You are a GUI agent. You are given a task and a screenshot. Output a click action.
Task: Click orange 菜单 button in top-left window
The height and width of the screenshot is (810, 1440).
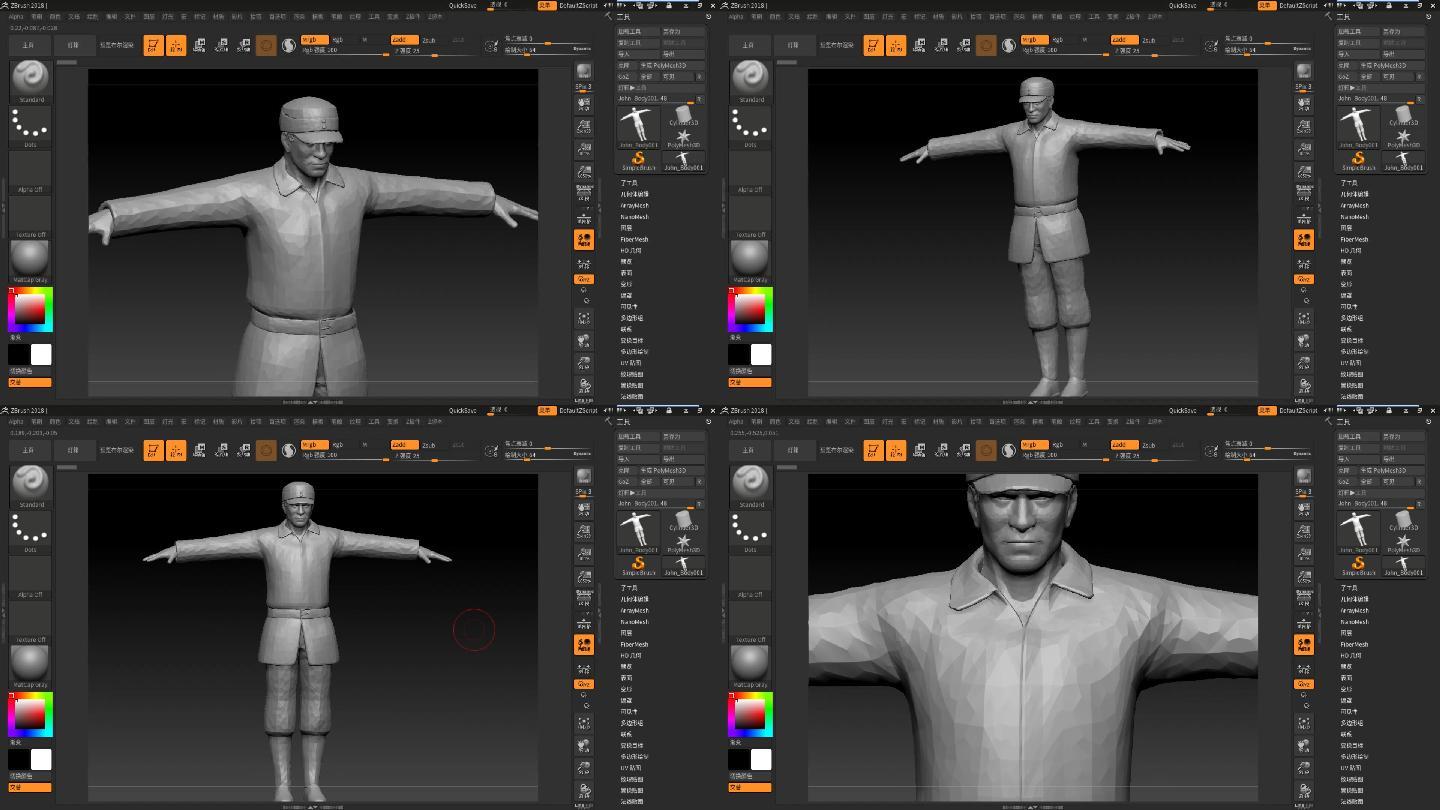pyautogui.click(x=545, y=5)
